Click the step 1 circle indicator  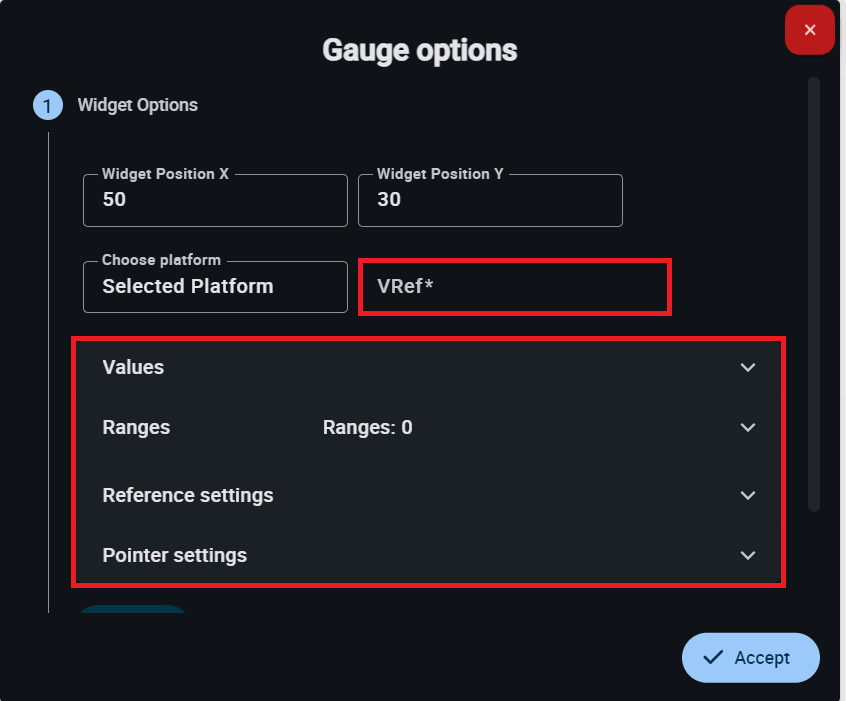point(48,105)
